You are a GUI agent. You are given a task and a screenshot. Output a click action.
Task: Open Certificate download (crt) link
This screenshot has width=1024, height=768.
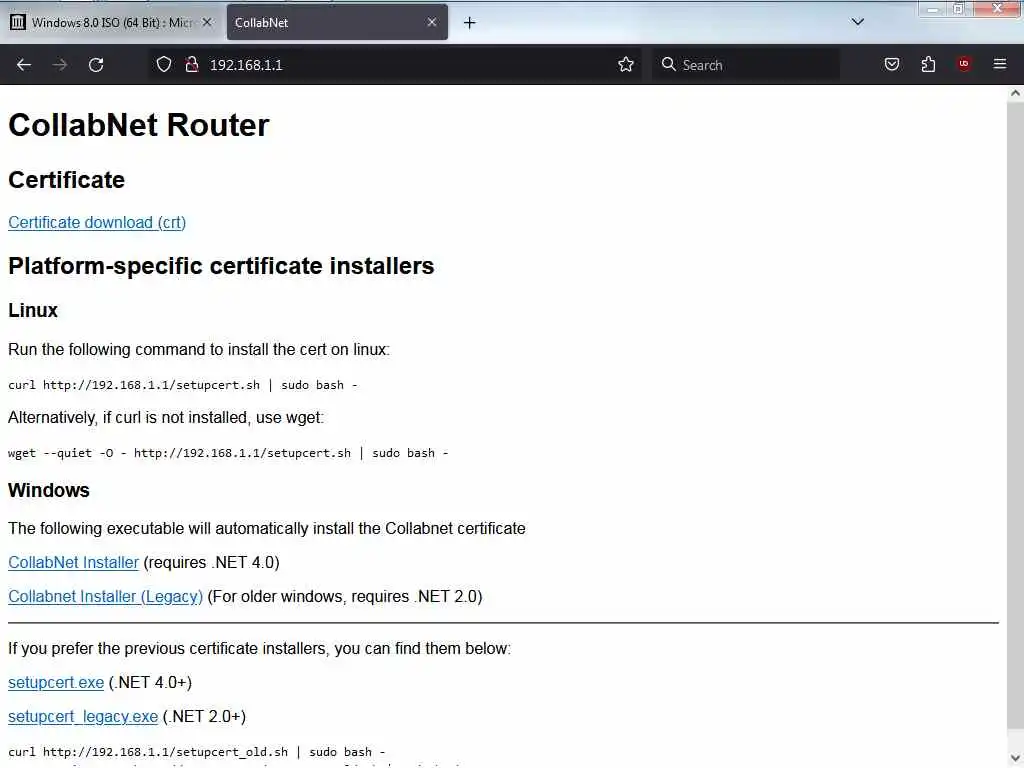point(97,223)
